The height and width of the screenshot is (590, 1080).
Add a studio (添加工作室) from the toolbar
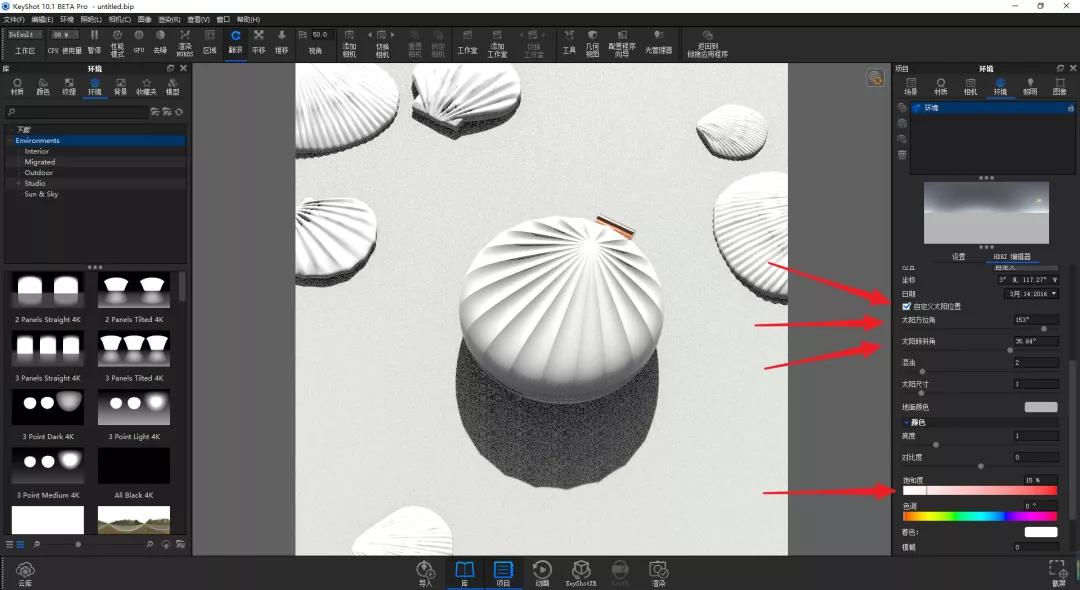[x=497, y=43]
